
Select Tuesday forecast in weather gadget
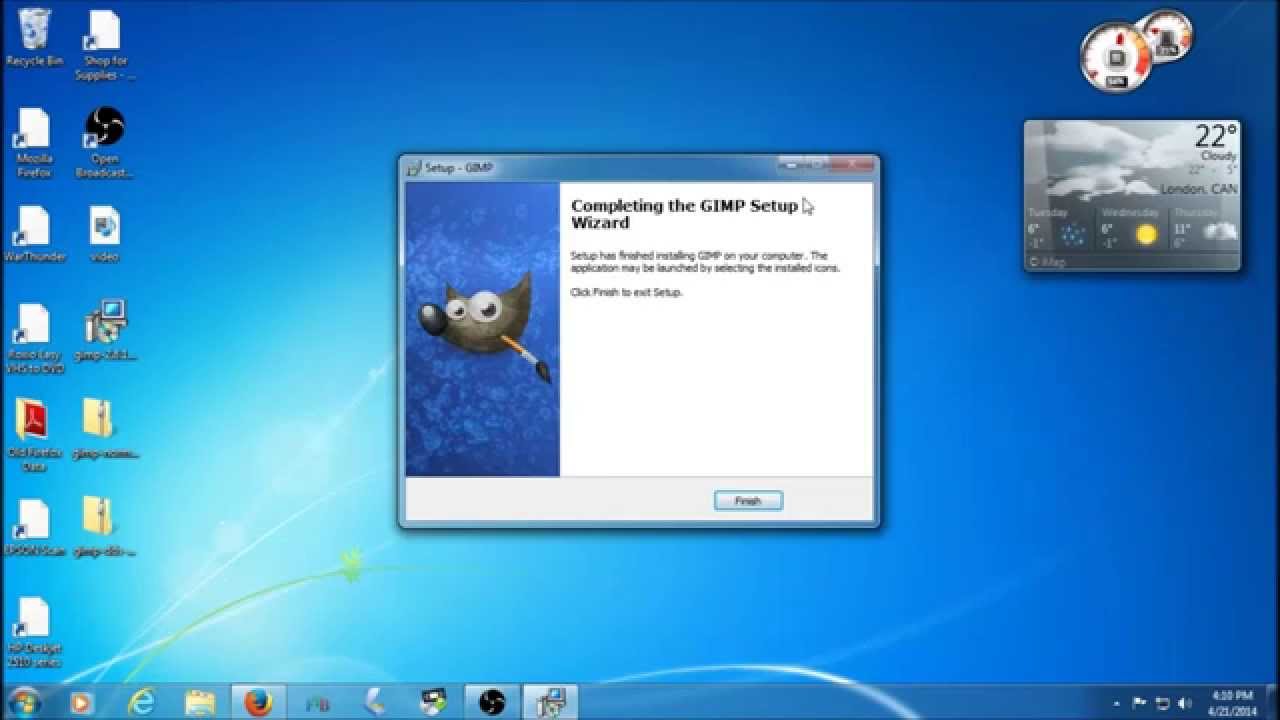[x=1060, y=229]
